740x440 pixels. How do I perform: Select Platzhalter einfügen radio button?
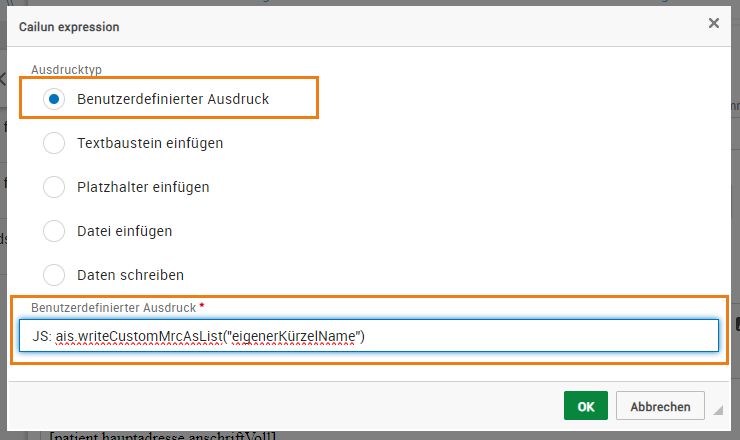pyautogui.click(x=54, y=187)
